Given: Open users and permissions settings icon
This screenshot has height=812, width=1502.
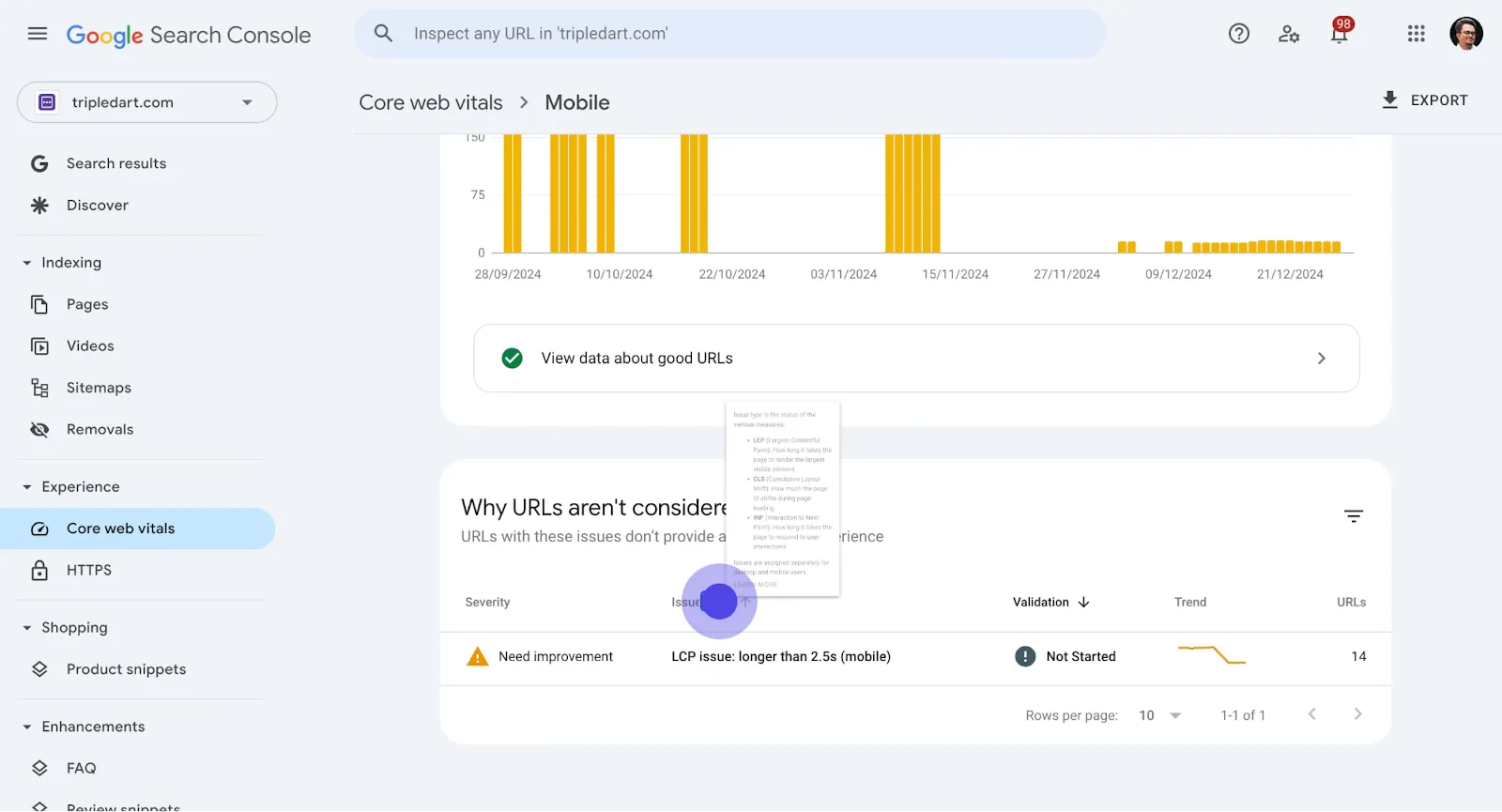Looking at the screenshot, I should point(1289,34).
